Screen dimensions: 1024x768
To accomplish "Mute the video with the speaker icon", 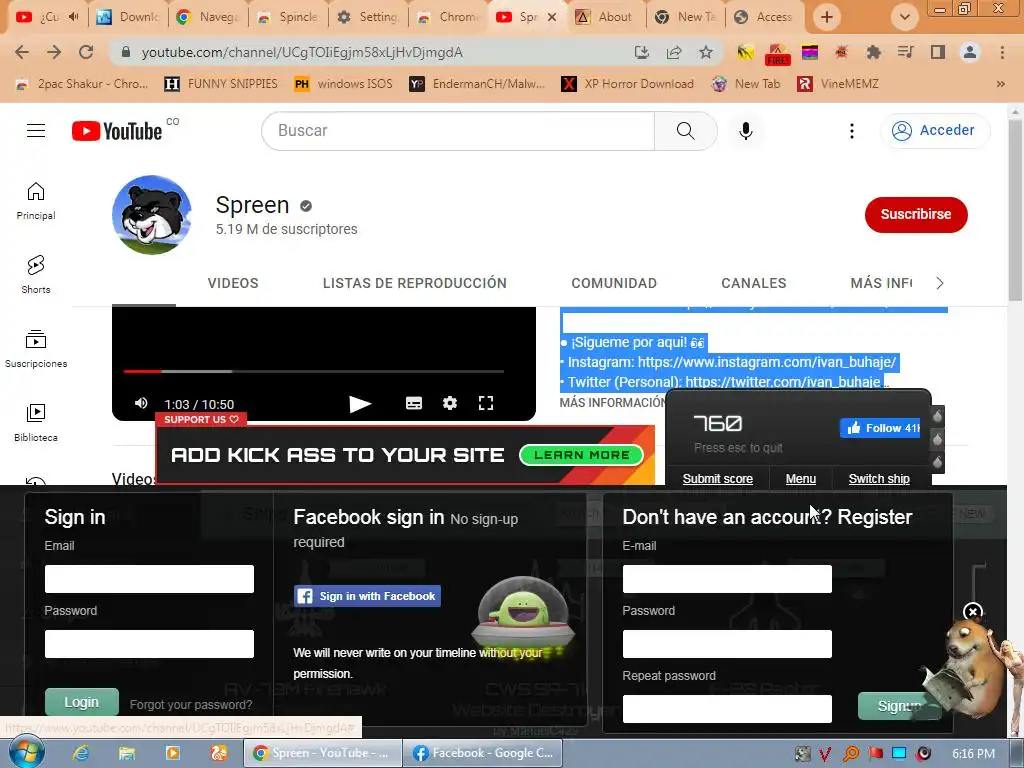I will [141, 403].
